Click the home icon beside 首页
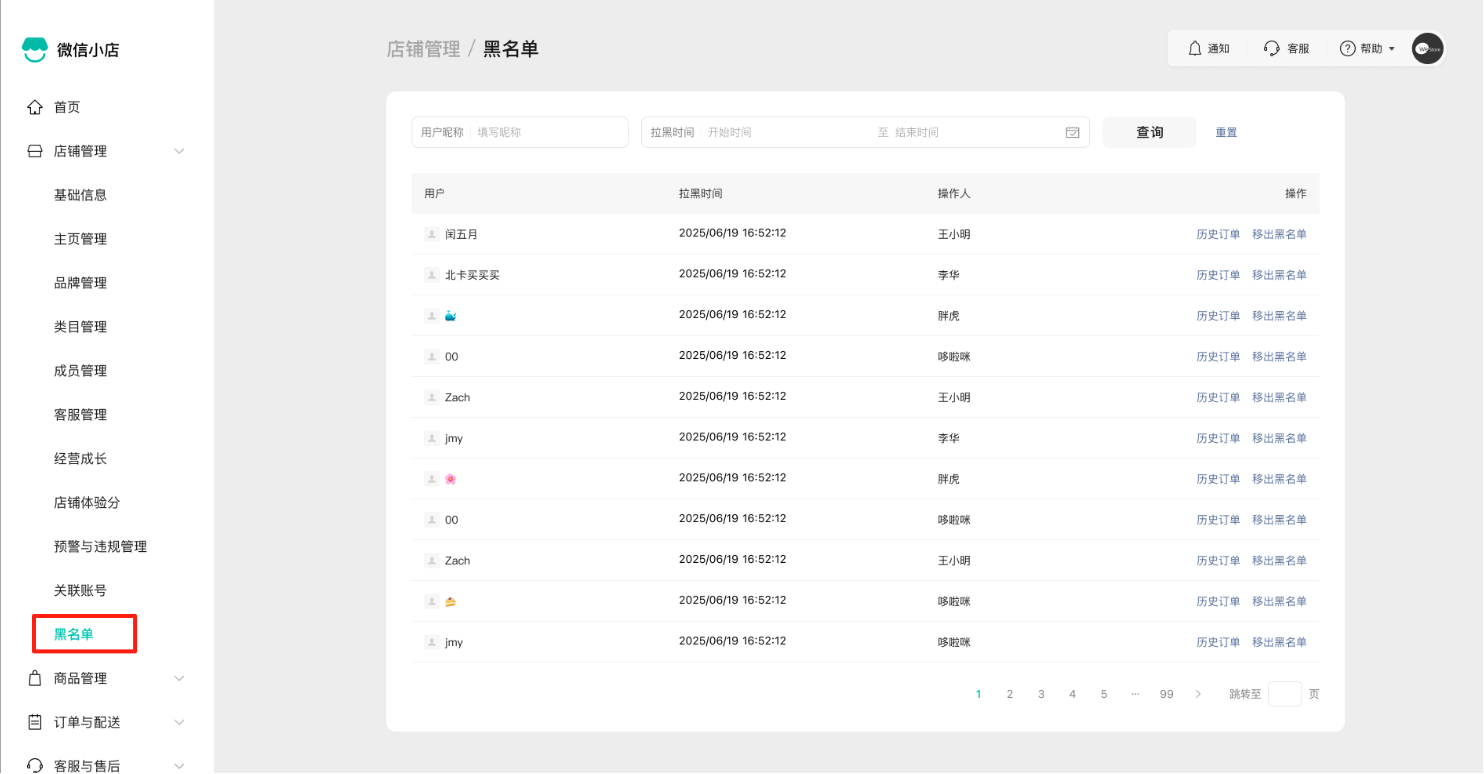 35,107
